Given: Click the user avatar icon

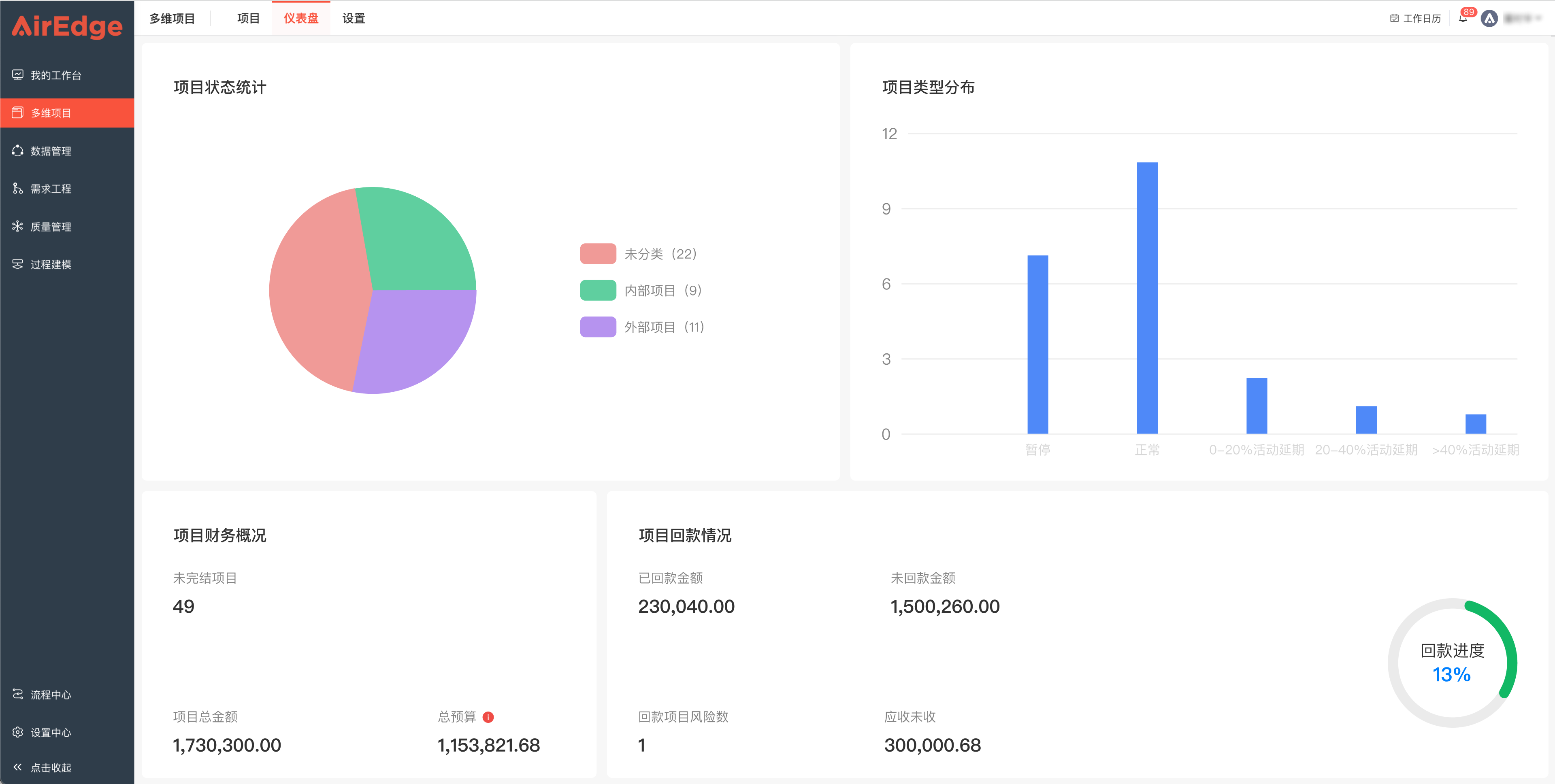Looking at the screenshot, I should 1489,18.
